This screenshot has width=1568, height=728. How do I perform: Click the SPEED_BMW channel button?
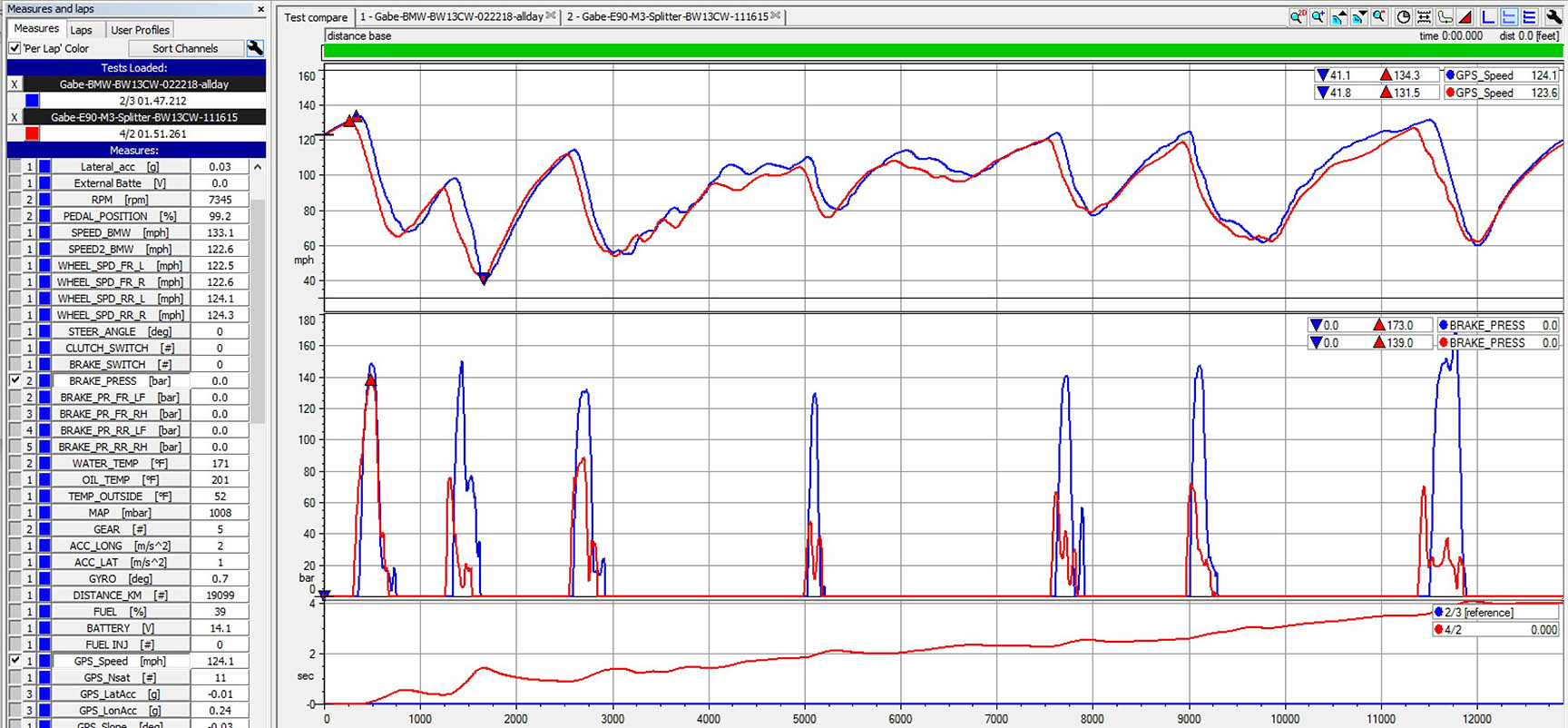point(121,232)
